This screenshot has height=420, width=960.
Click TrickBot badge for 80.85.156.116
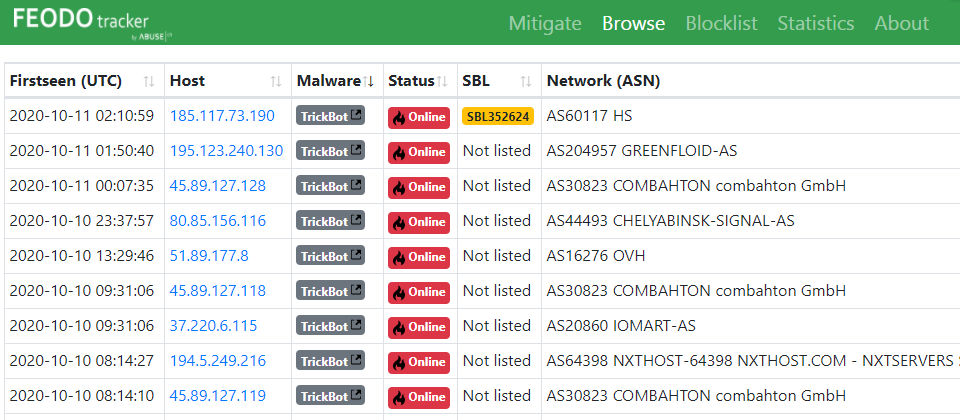331,220
